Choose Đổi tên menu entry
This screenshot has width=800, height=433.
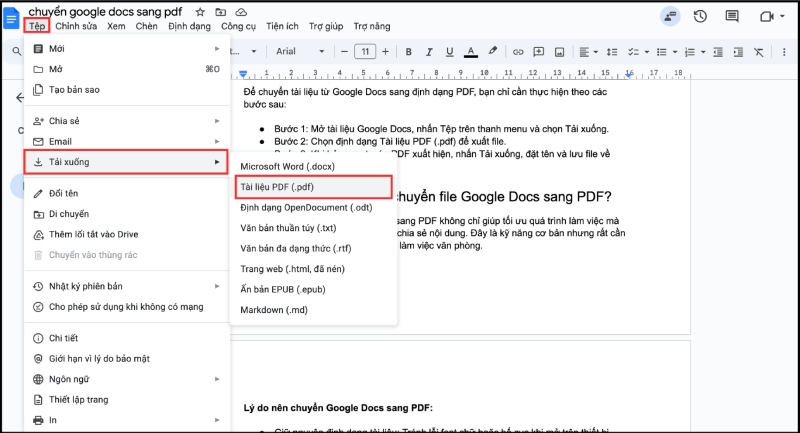[127, 193]
